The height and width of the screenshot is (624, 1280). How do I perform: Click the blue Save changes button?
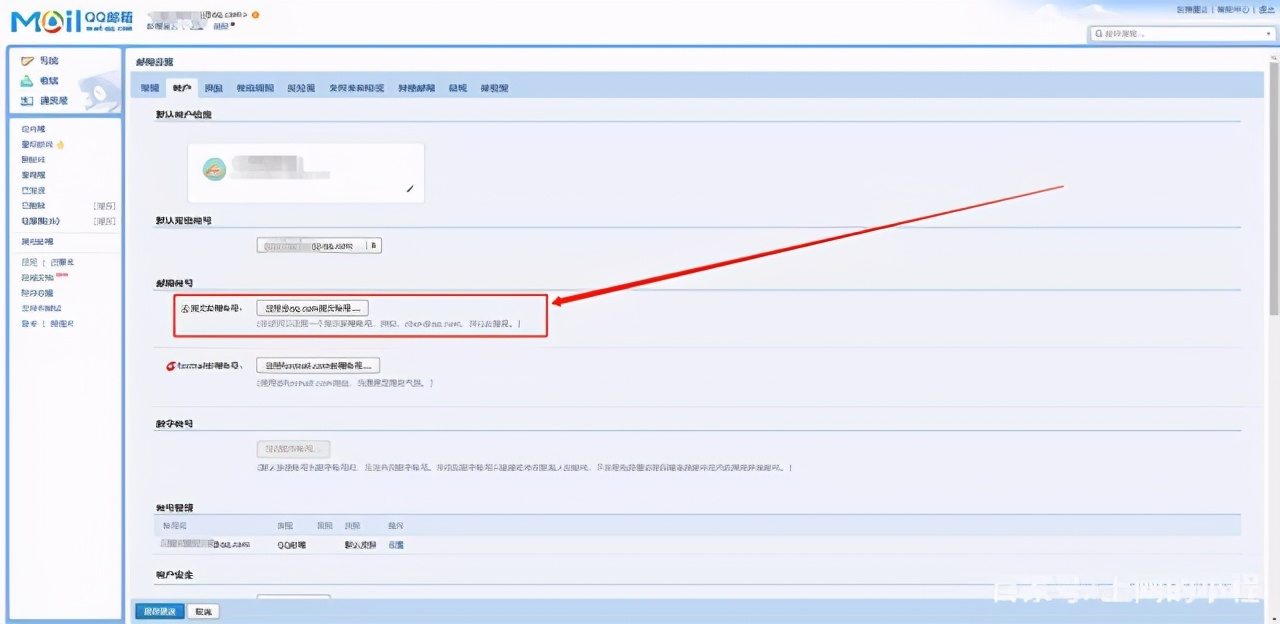click(x=160, y=611)
